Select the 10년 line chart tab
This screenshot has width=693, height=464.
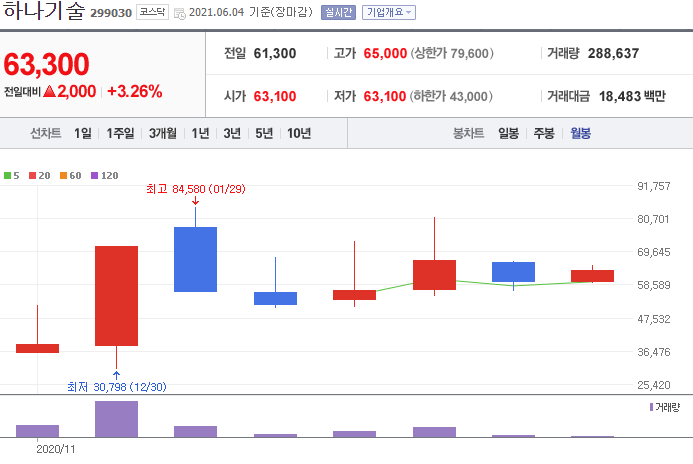[x=299, y=133]
